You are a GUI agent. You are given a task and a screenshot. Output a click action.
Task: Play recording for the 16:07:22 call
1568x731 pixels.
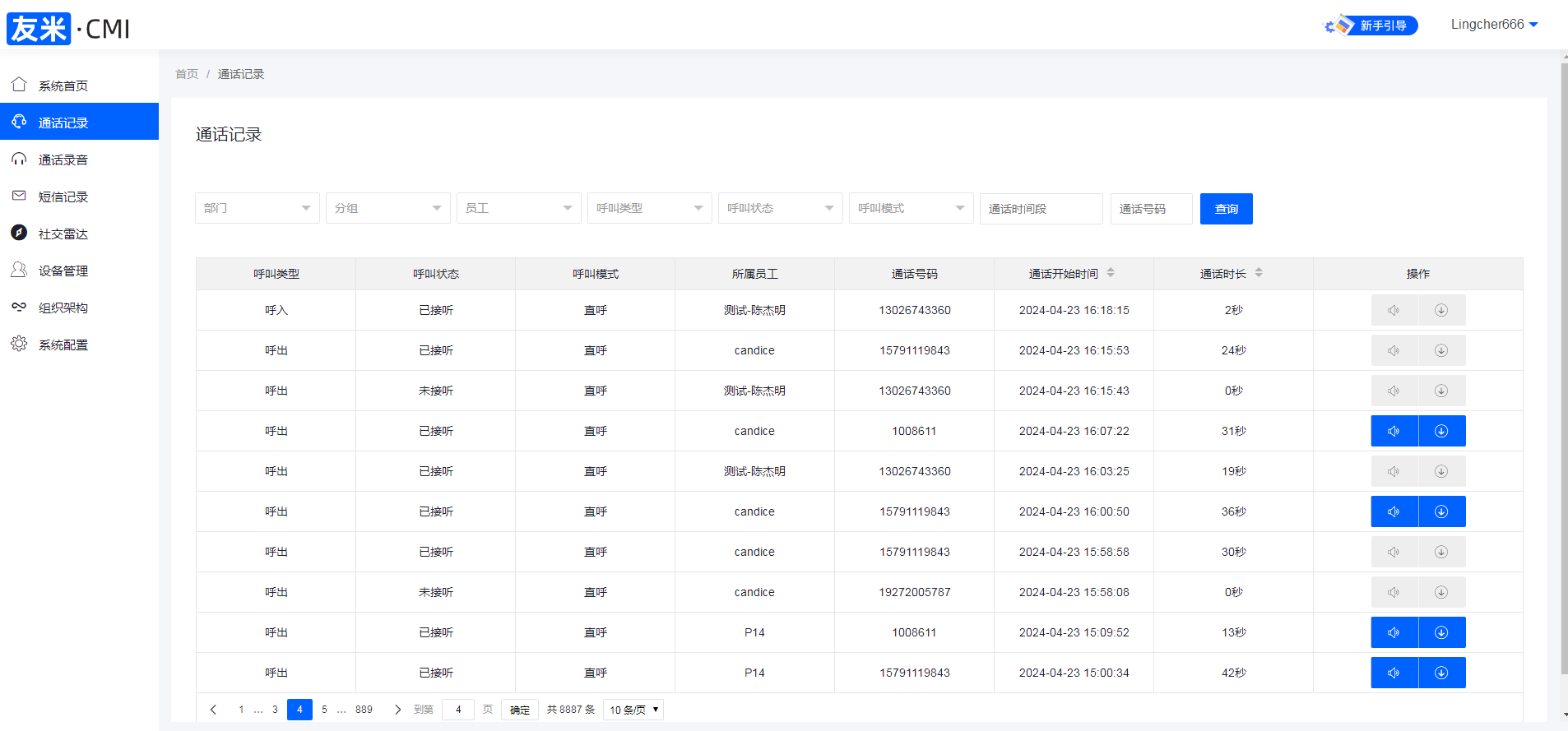1394,431
